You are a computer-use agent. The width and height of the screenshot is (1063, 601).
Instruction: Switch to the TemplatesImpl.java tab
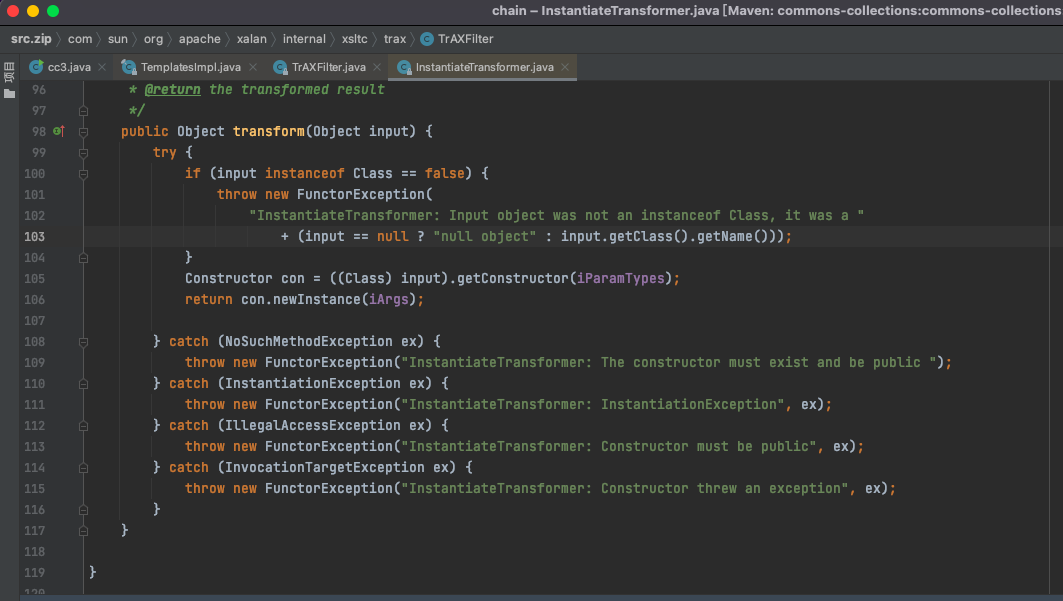pyautogui.click(x=190, y=67)
